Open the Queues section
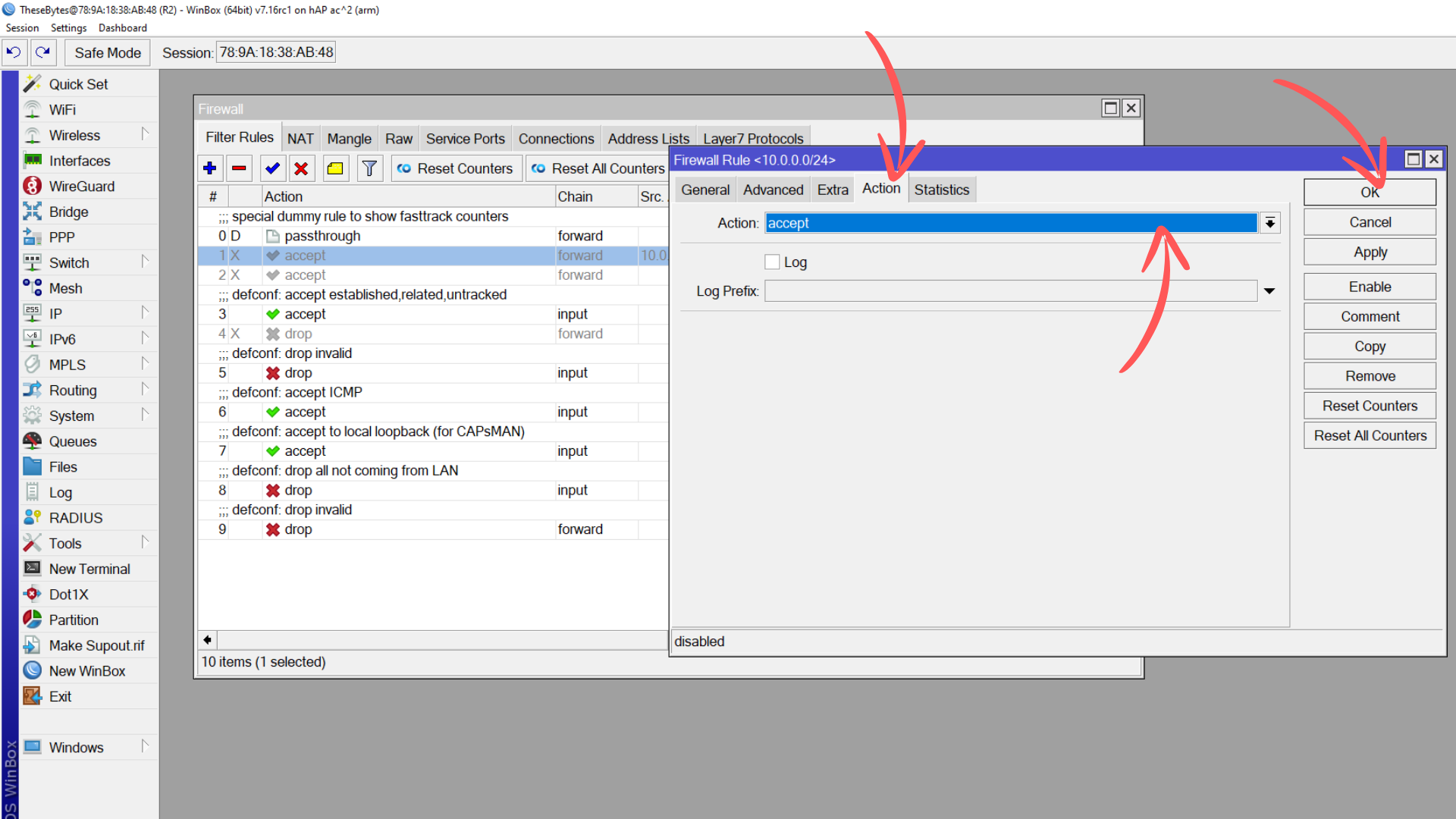 pyautogui.click(x=73, y=441)
